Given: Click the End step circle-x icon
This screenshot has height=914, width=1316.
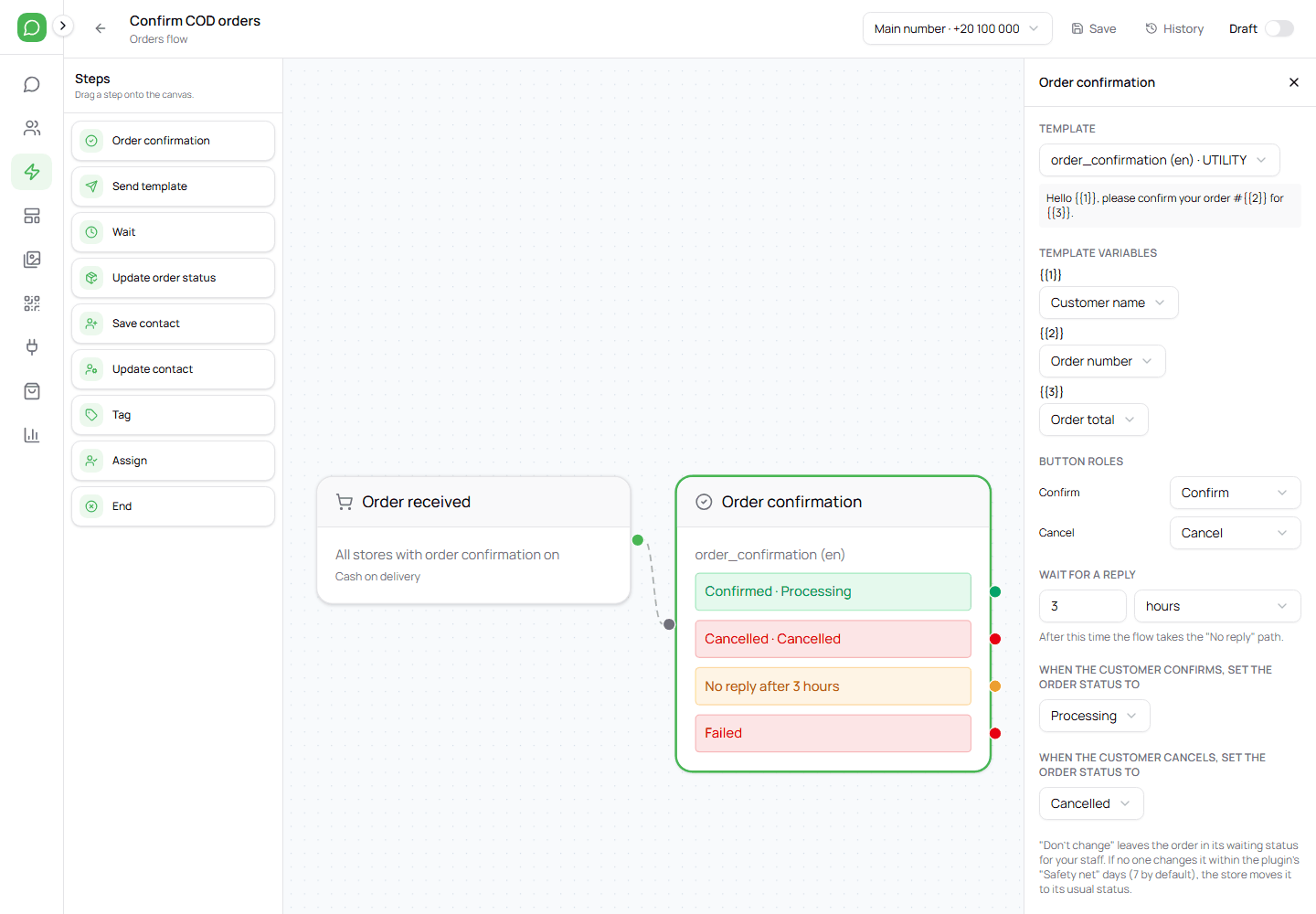Looking at the screenshot, I should click(x=91, y=506).
